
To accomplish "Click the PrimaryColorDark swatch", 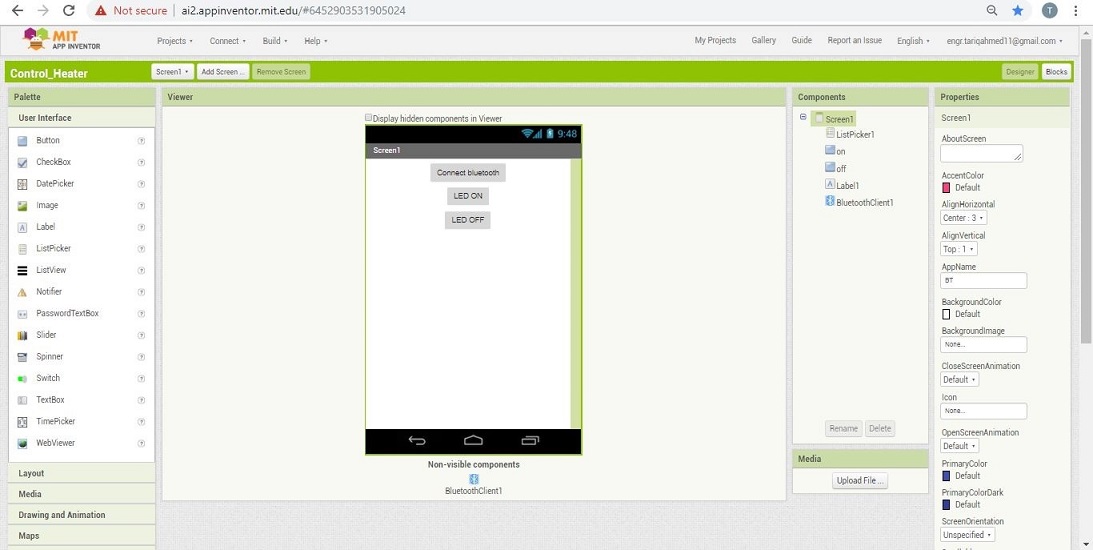I will [x=946, y=505].
